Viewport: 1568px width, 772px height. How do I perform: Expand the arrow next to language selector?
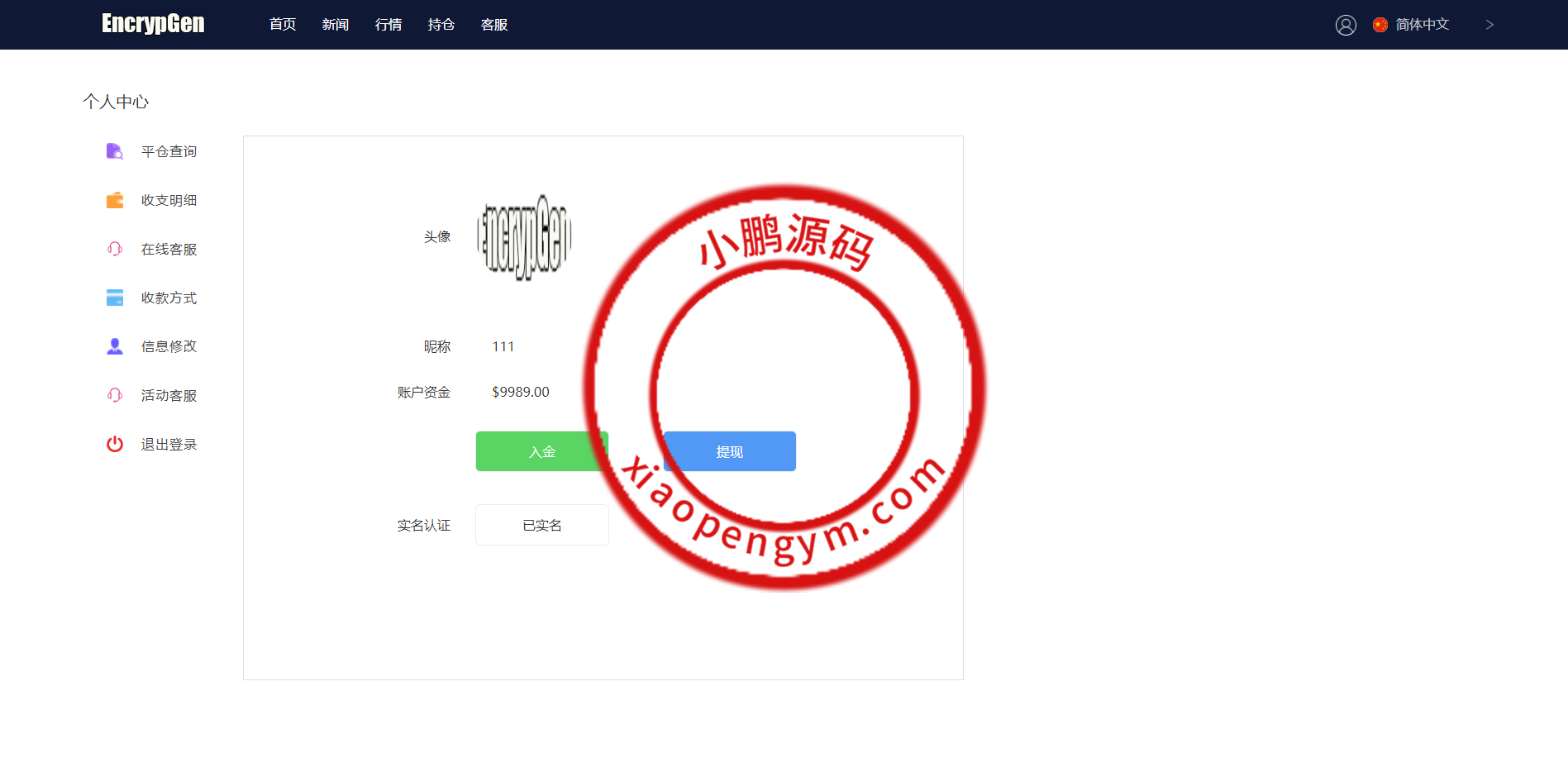[1489, 25]
